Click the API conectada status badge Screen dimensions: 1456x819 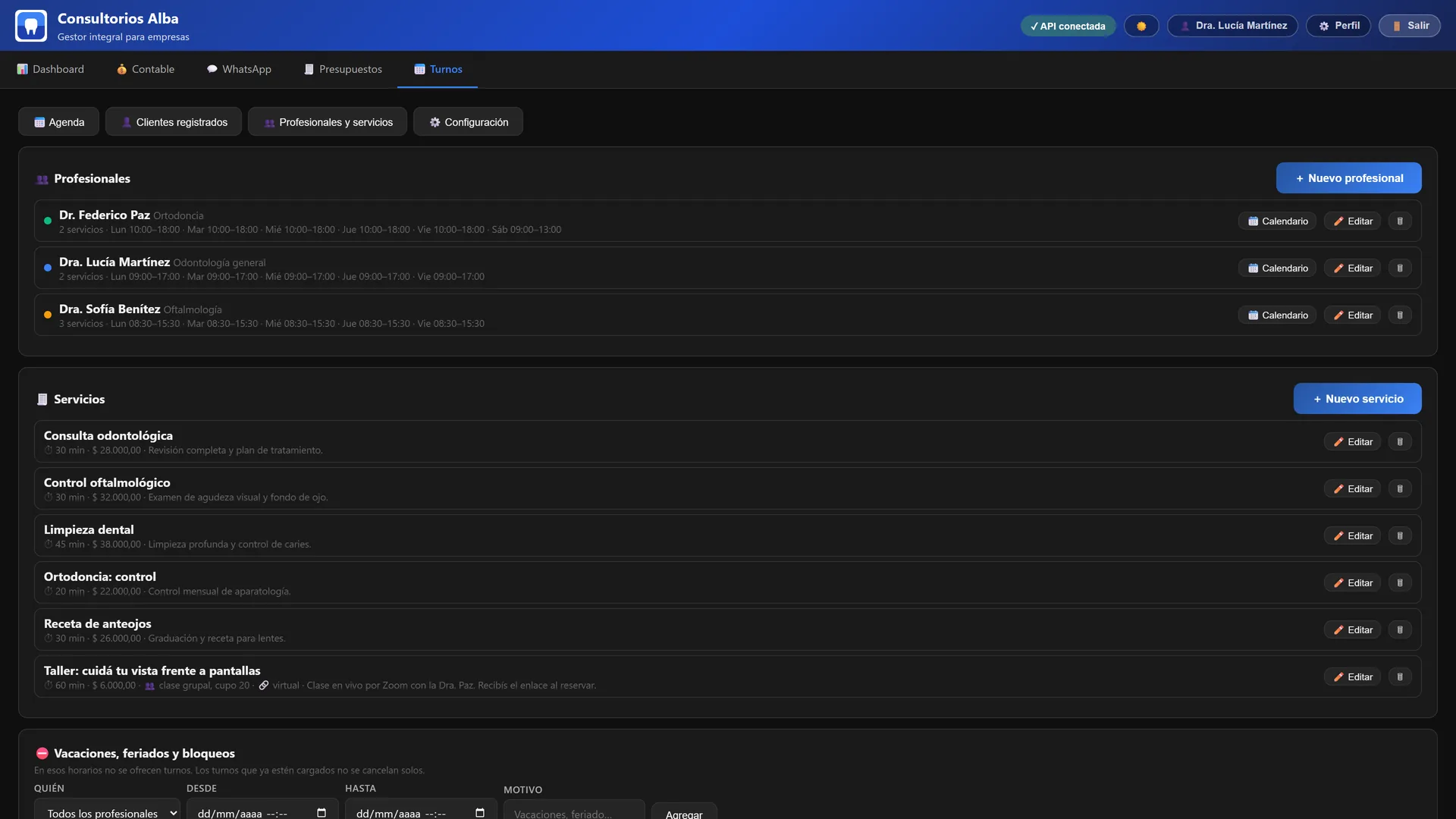1068,26
